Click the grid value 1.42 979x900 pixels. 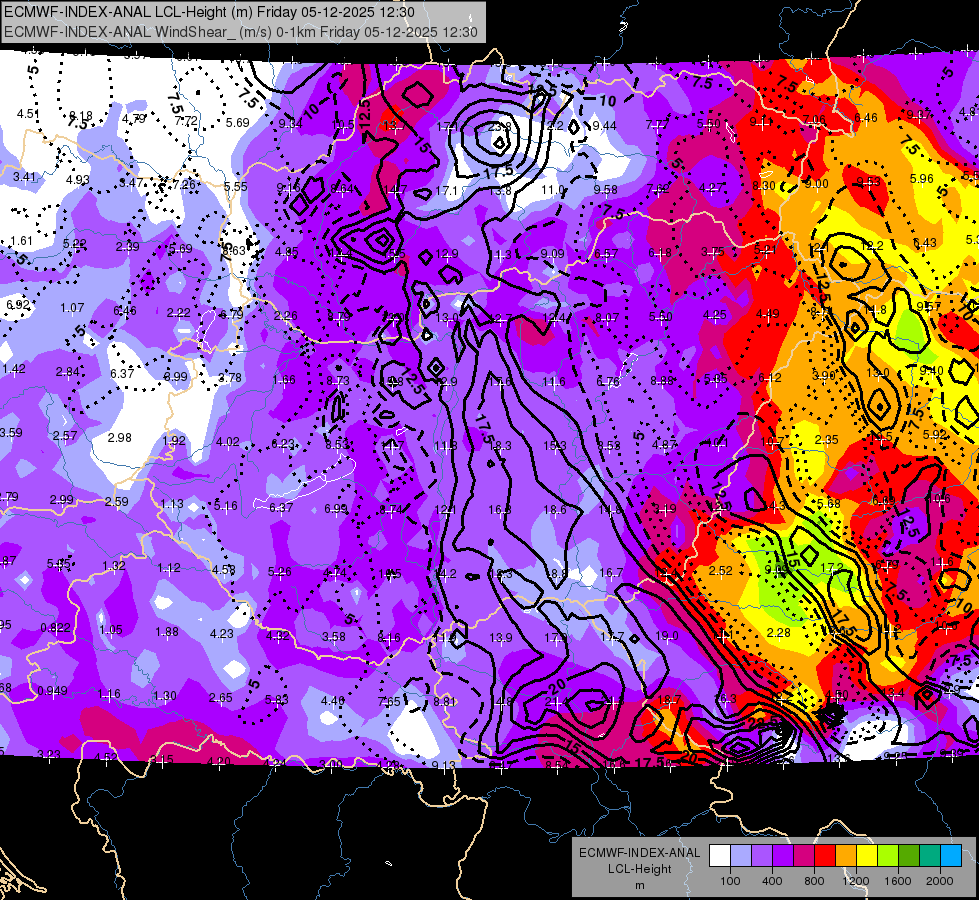point(14,368)
